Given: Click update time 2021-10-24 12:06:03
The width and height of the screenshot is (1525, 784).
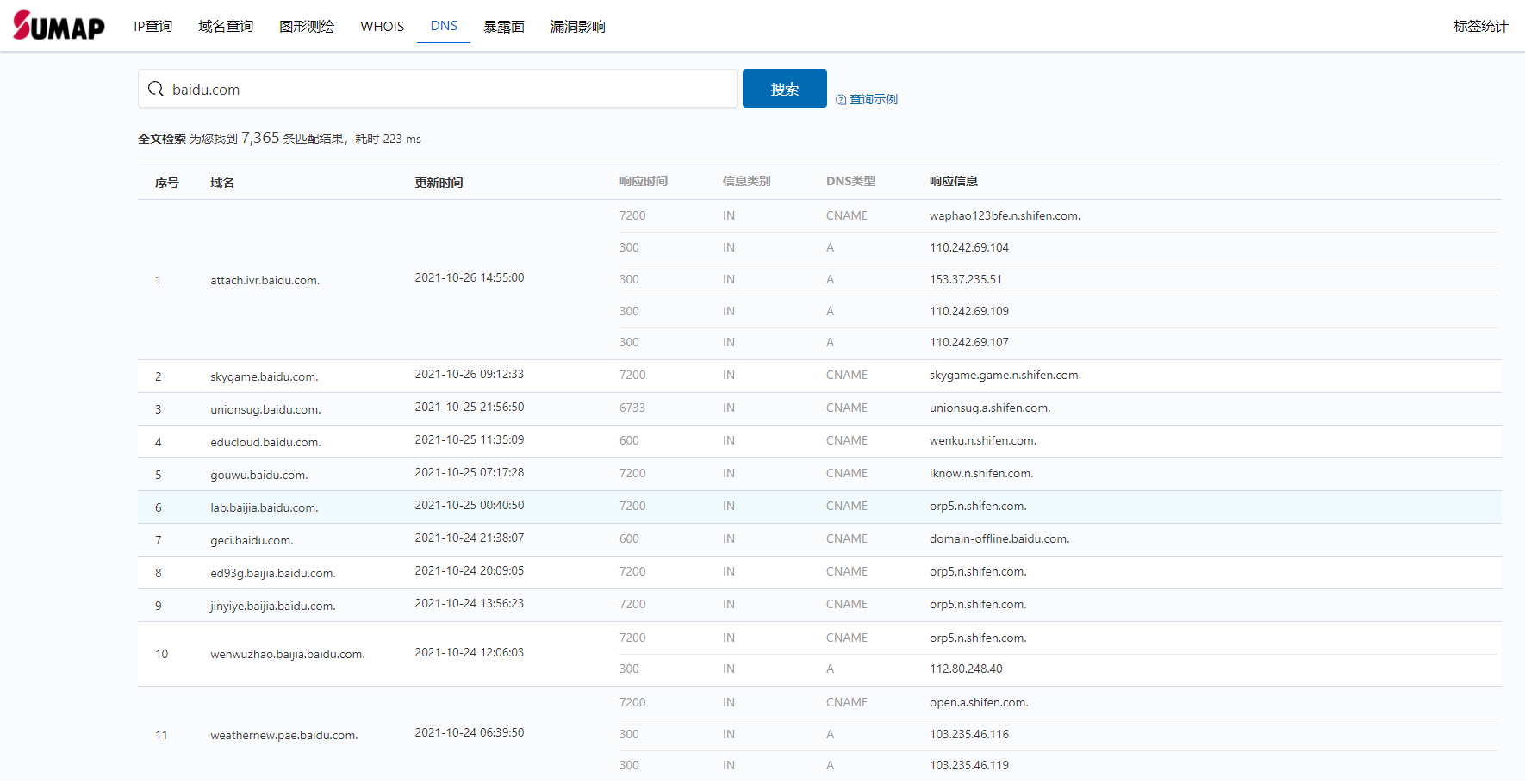Looking at the screenshot, I should (470, 653).
